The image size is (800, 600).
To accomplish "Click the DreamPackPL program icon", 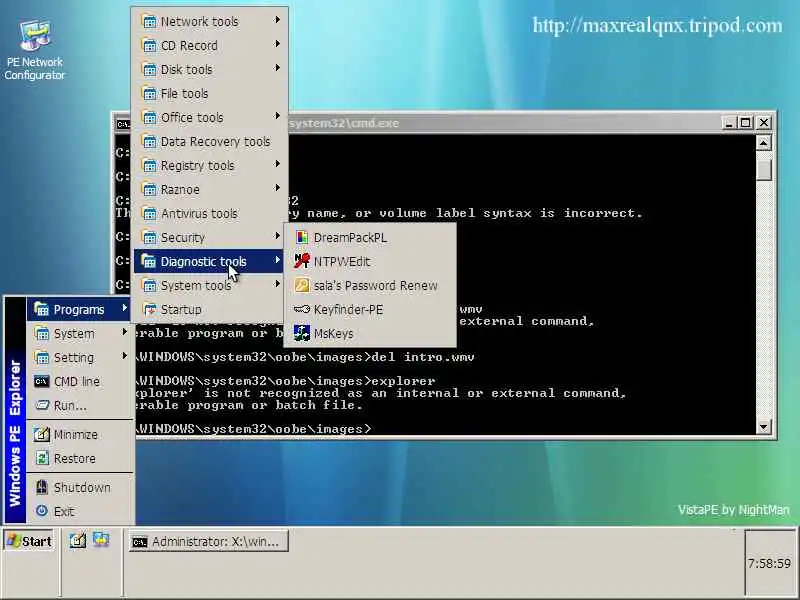I will coord(302,237).
